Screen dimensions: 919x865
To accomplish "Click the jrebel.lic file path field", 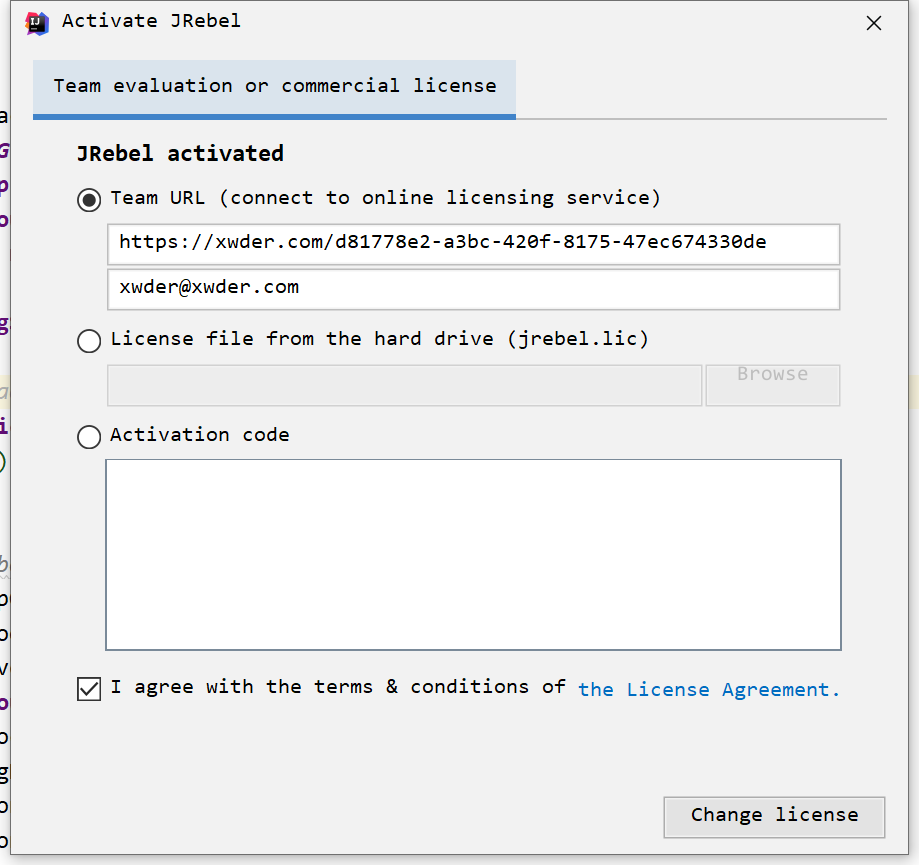I will click(404, 385).
